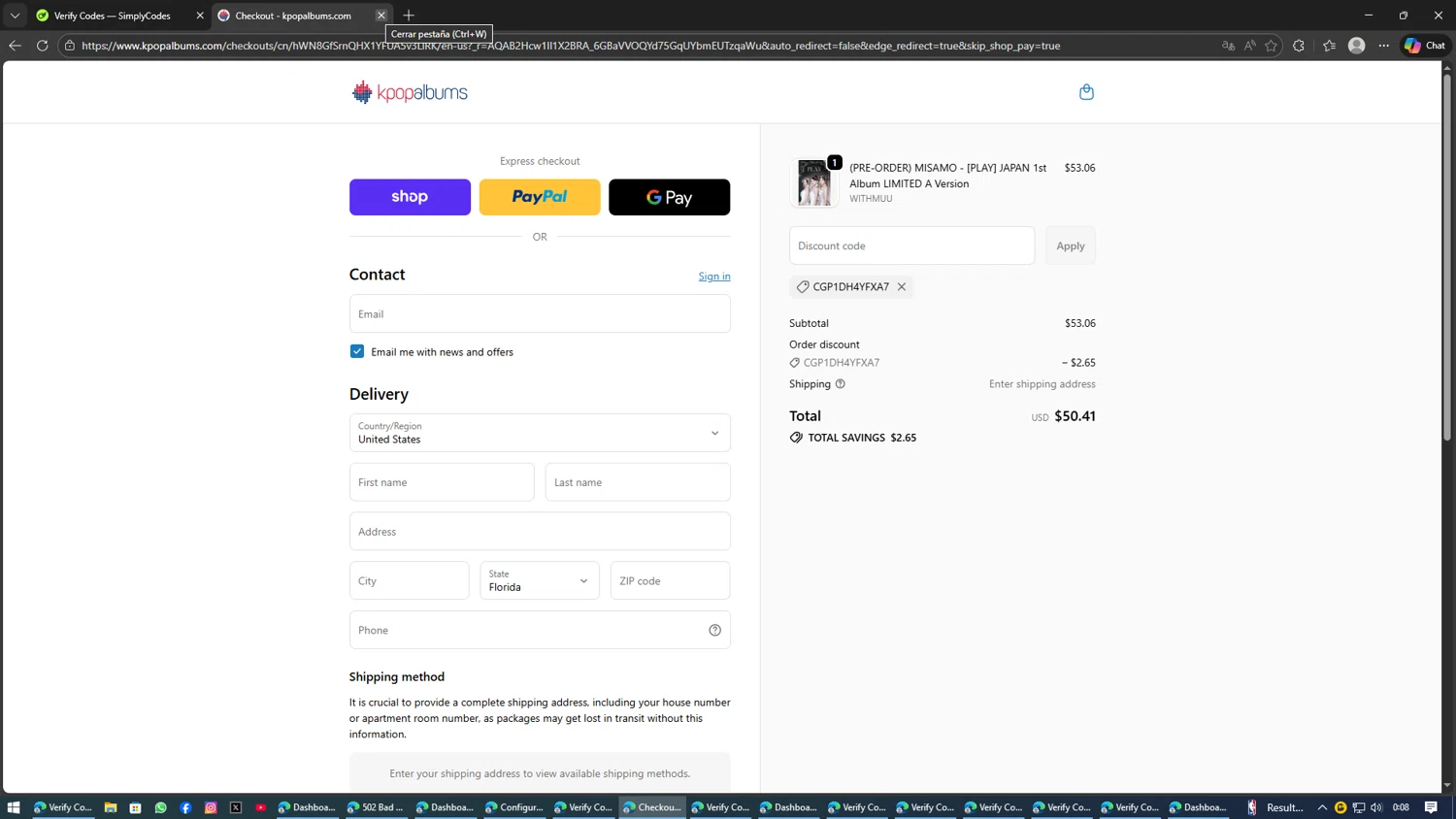Open Facebook from the taskbar

(185, 807)
